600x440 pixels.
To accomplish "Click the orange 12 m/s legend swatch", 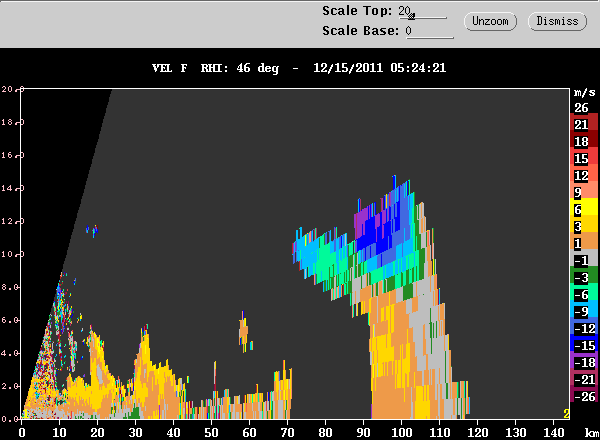I will click(x=584, y=173).
